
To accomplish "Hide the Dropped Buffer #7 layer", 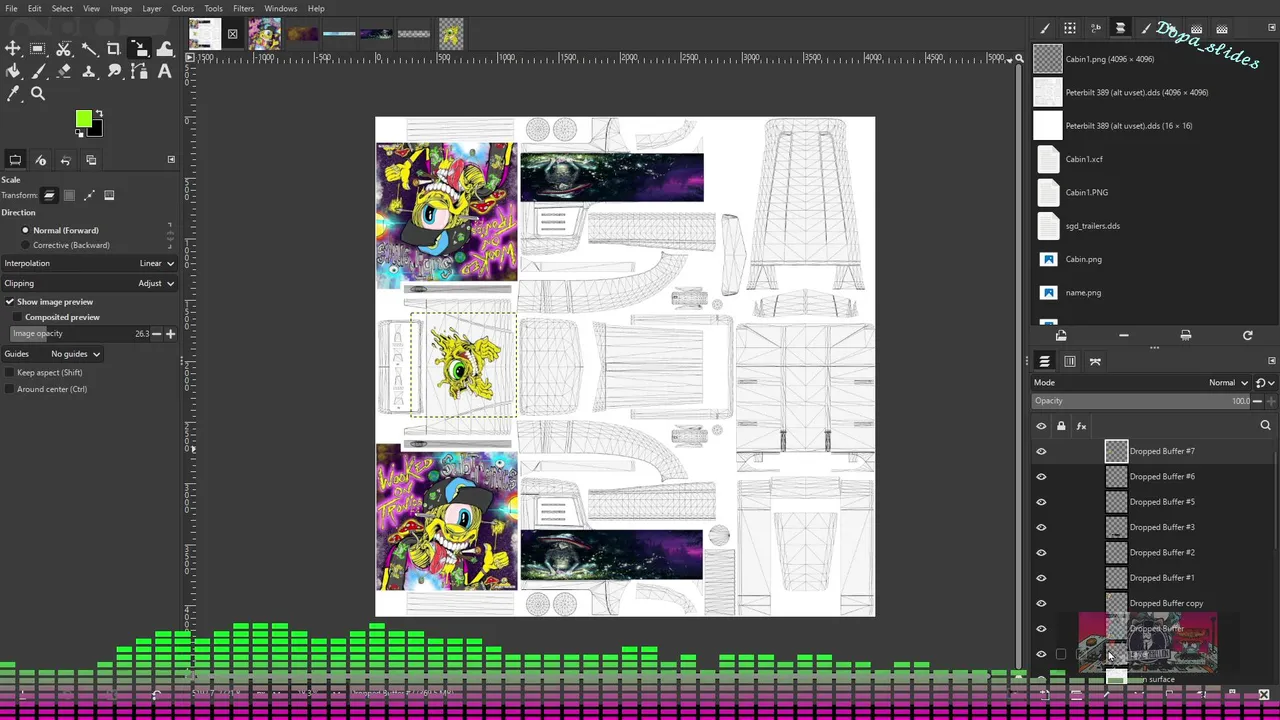I will [x=1041, y=451].
